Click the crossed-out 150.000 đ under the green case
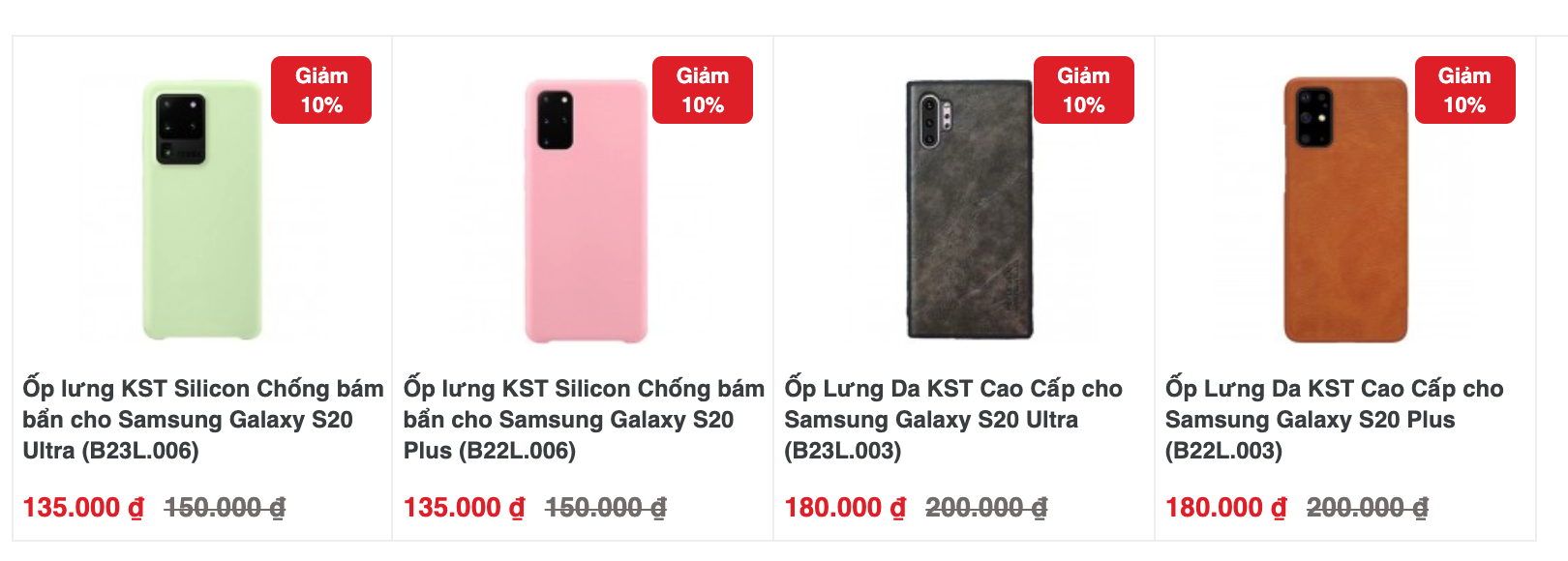The width and height of the screenshot is (1568, 561). (x=225, y=508)
